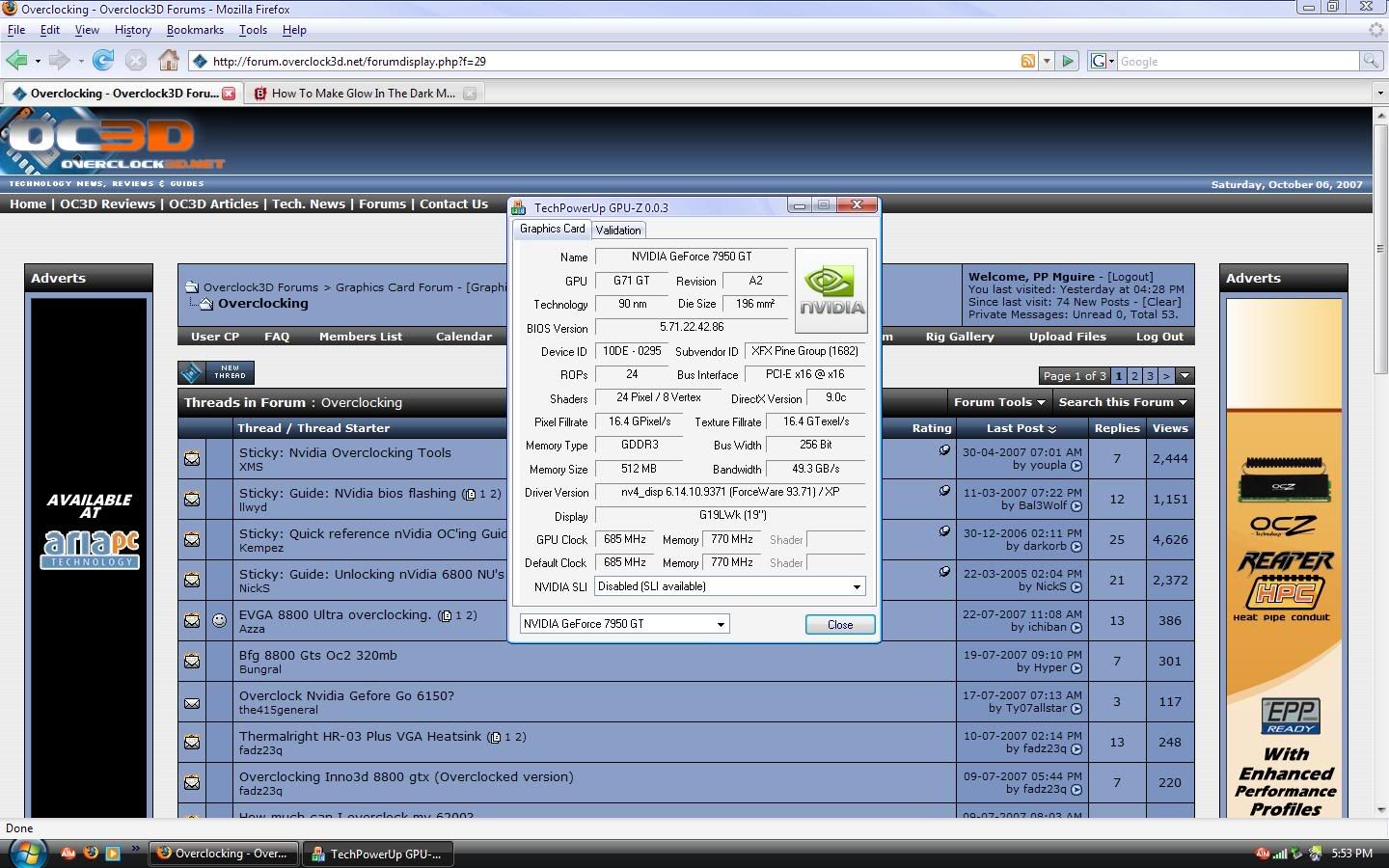Open the File menu
1389x868 pixels.
pyautogui.click(x=16, y=30)
